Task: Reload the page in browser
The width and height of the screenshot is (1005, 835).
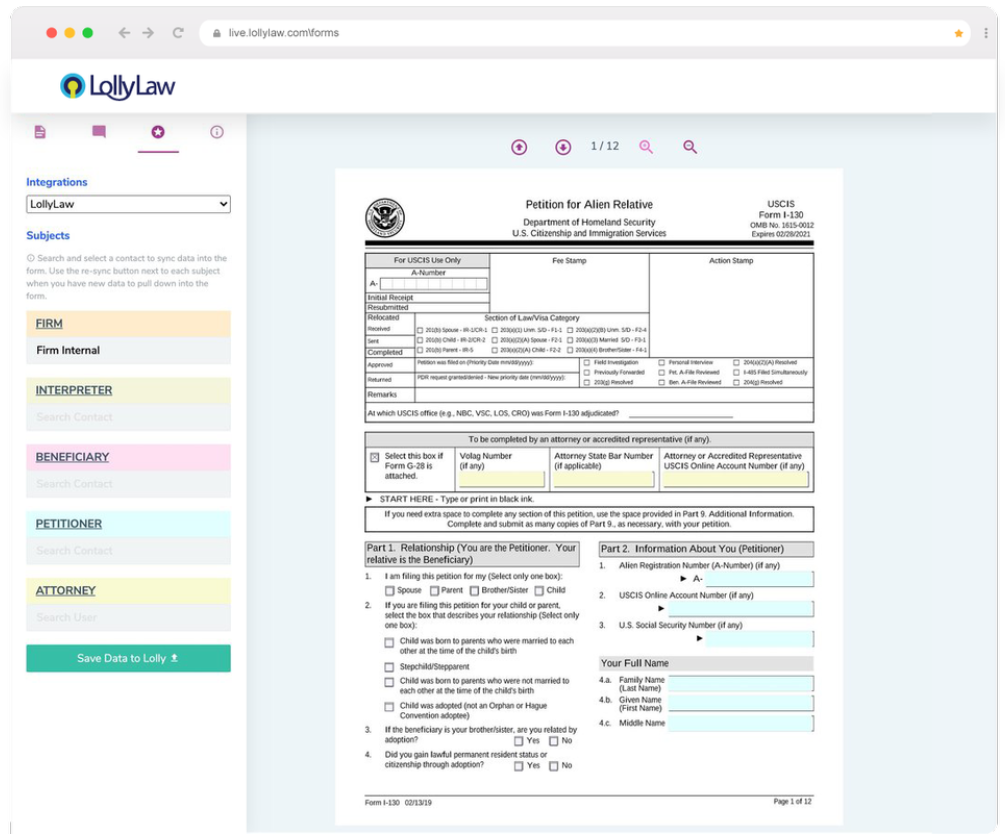Action: 178,33
